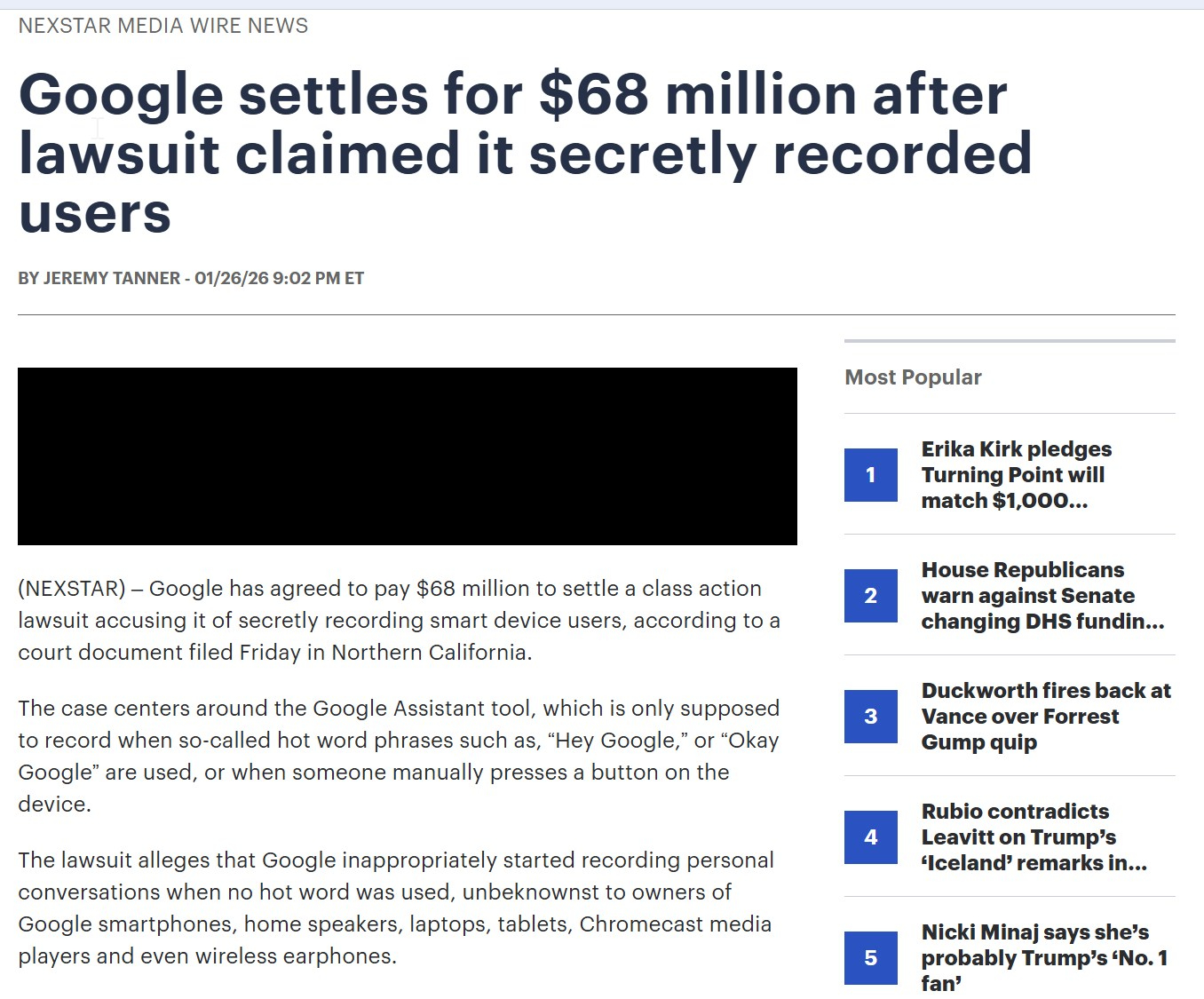1204x999 pixels.
Task: Click the black video player area
Action: coord(408,456)
